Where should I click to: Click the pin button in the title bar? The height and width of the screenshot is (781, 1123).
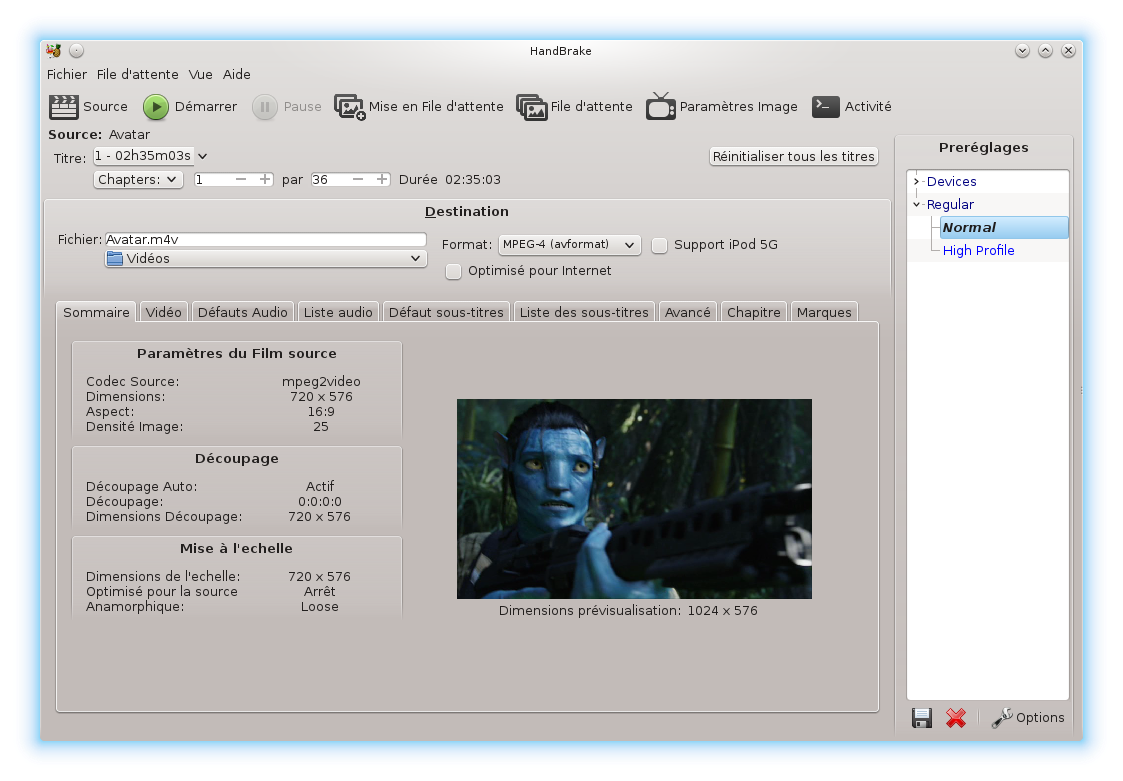tap(77, 50)
